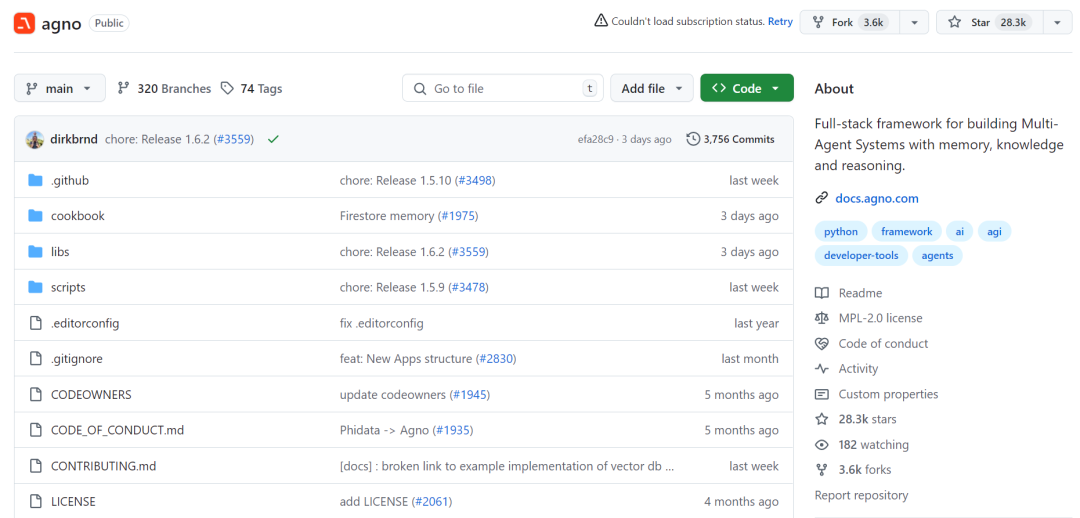The image size is (1080, 518).
Task: Click the link icon beside docs.agno.com
Action: [821, 198]
